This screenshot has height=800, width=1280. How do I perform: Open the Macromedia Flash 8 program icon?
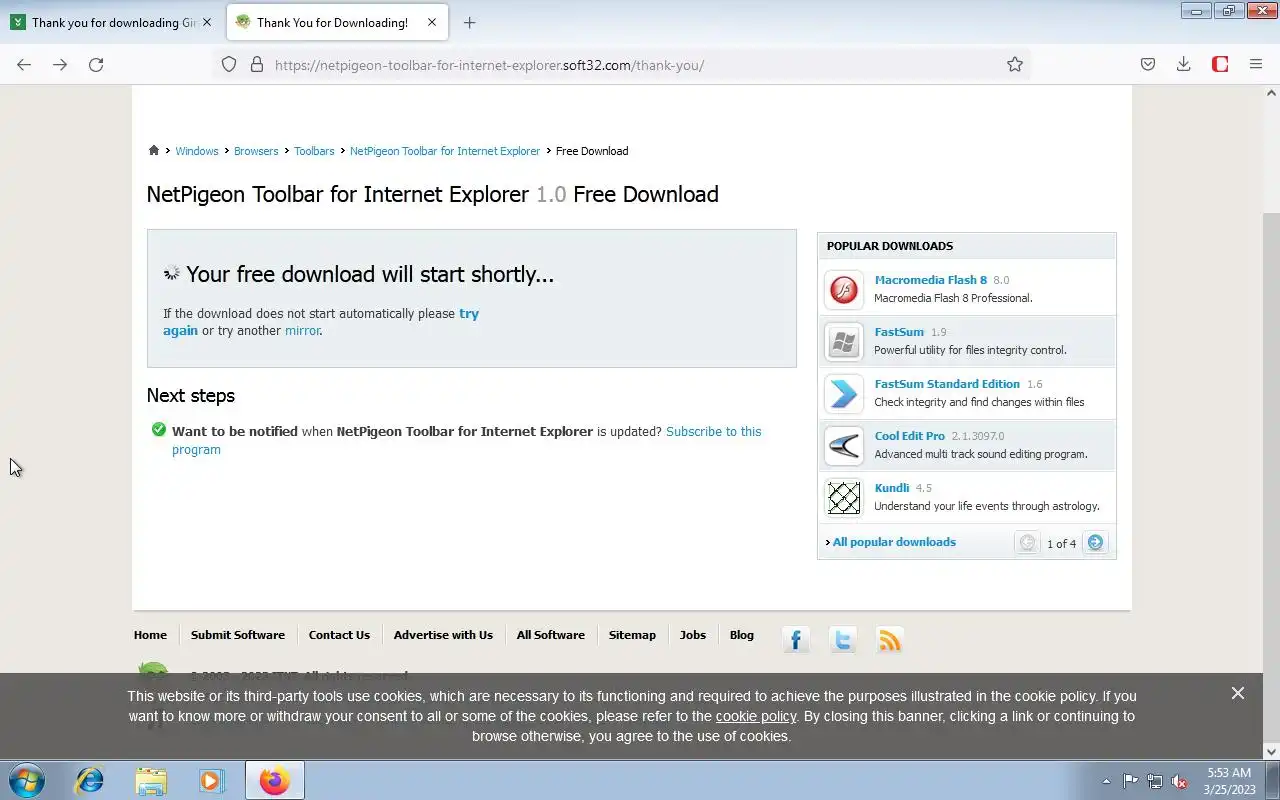pos(844,290)
